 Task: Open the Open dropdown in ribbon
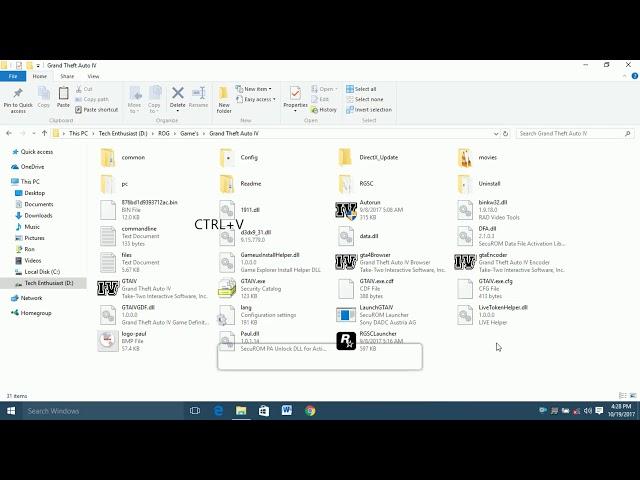324,89
